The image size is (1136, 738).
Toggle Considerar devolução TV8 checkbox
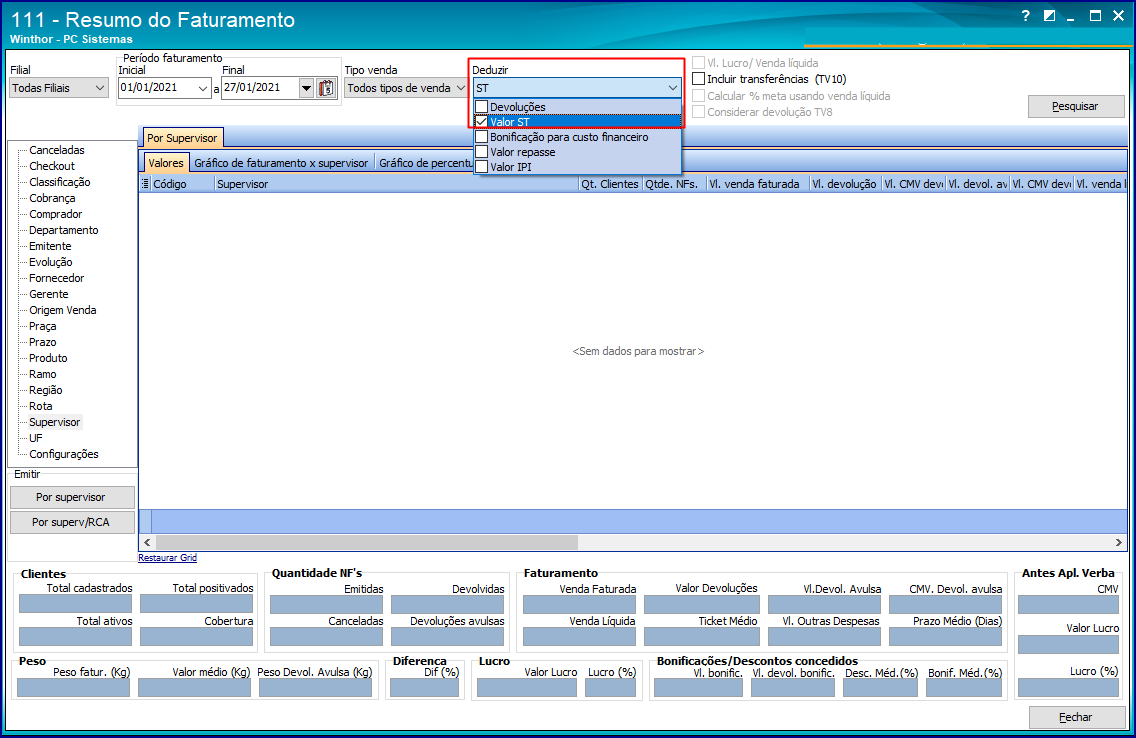tap(698, 112)
